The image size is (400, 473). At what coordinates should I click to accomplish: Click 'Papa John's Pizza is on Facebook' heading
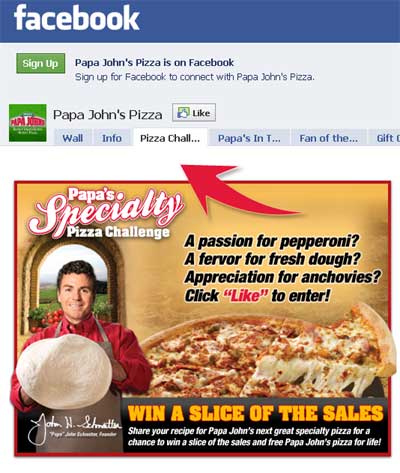(154, 62)
